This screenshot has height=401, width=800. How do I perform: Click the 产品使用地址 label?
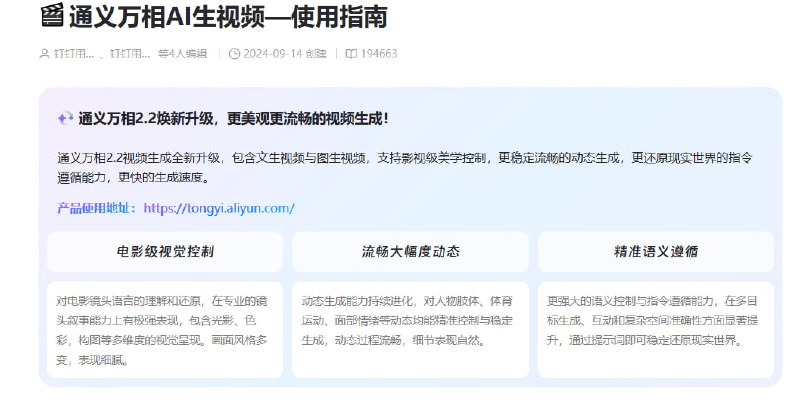pos(96,208)
